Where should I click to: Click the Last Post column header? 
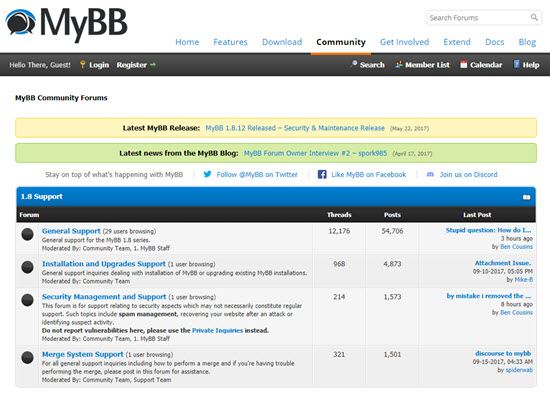tap(477, 215)
